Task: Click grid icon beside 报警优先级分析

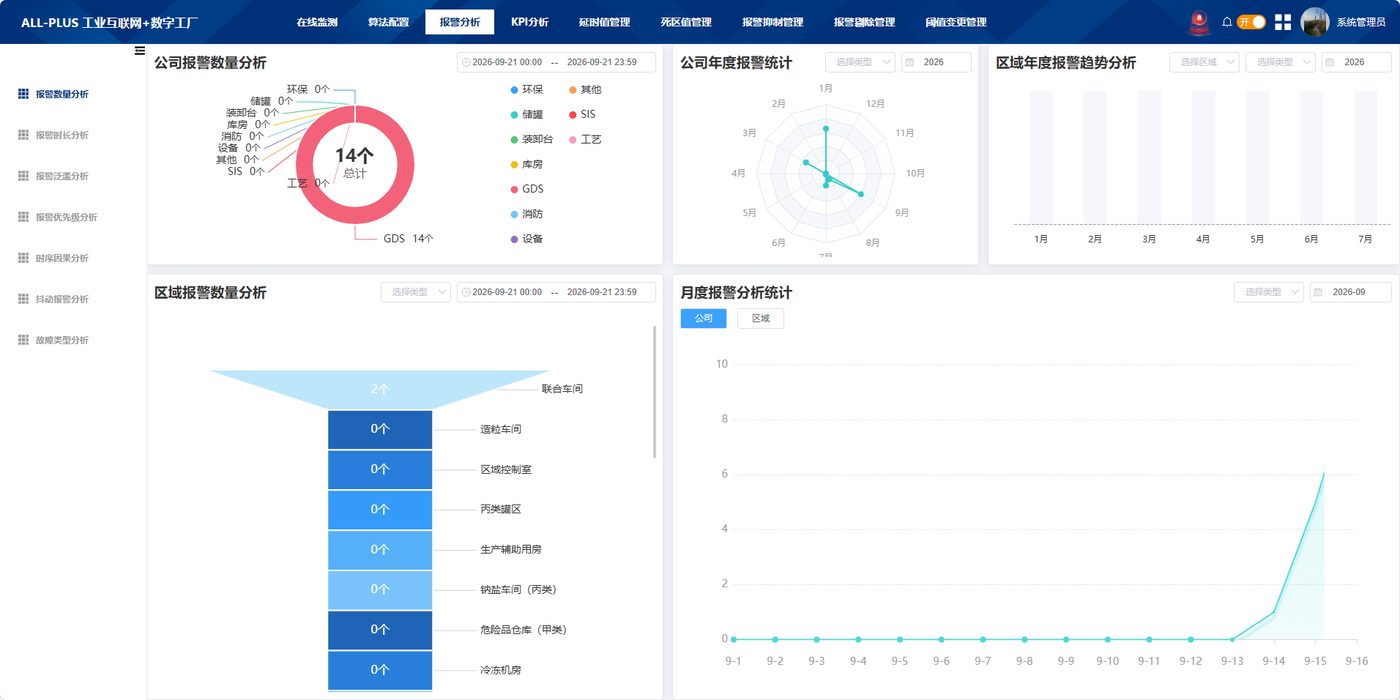Action: 23,217
